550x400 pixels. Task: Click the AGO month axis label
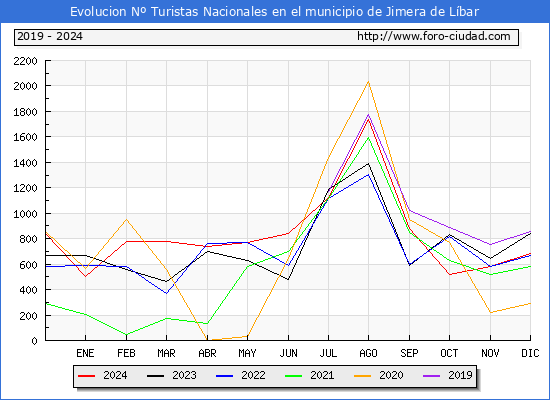pyautogui.click(x=368, y=353)
